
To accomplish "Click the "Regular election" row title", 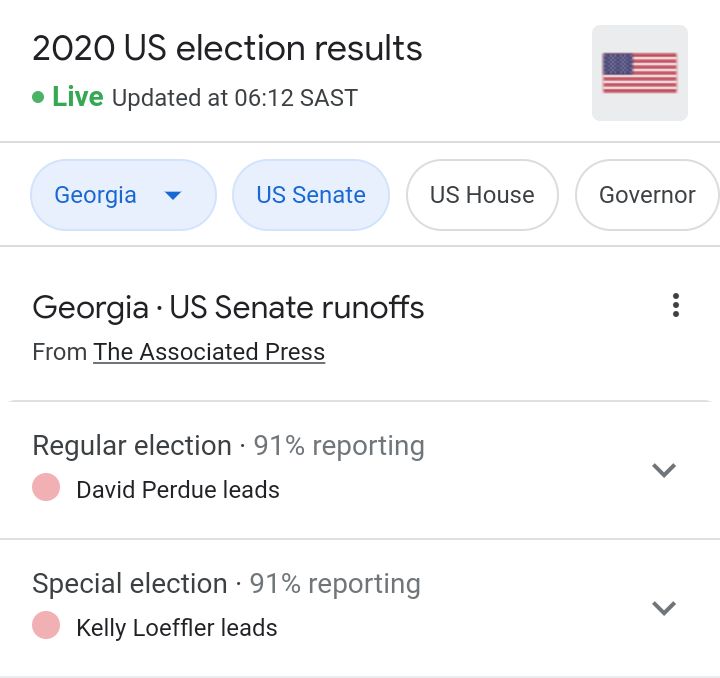I will (132, 446).
